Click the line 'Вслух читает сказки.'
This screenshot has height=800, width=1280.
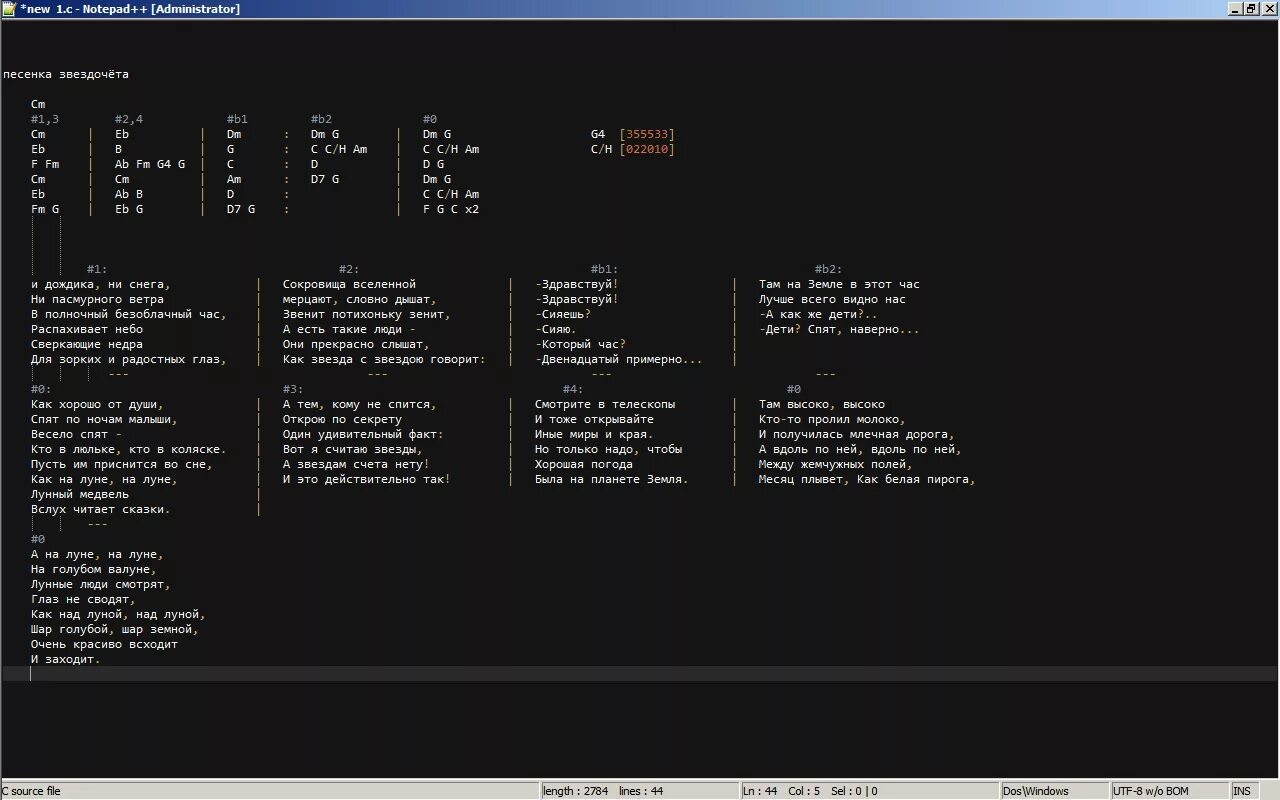[101, 509]
